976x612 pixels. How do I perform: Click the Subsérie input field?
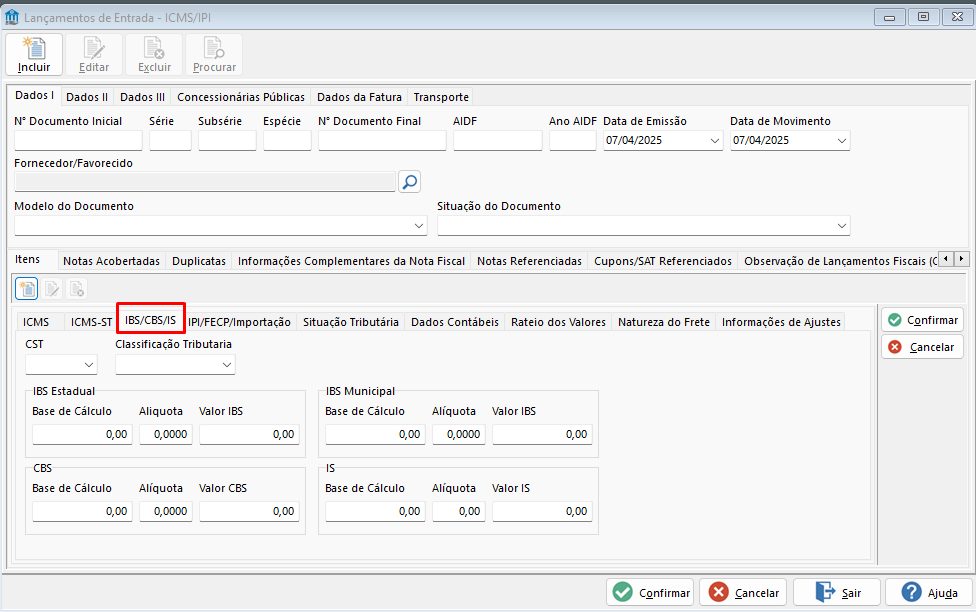pyautogui.click(x=227, y=141)
